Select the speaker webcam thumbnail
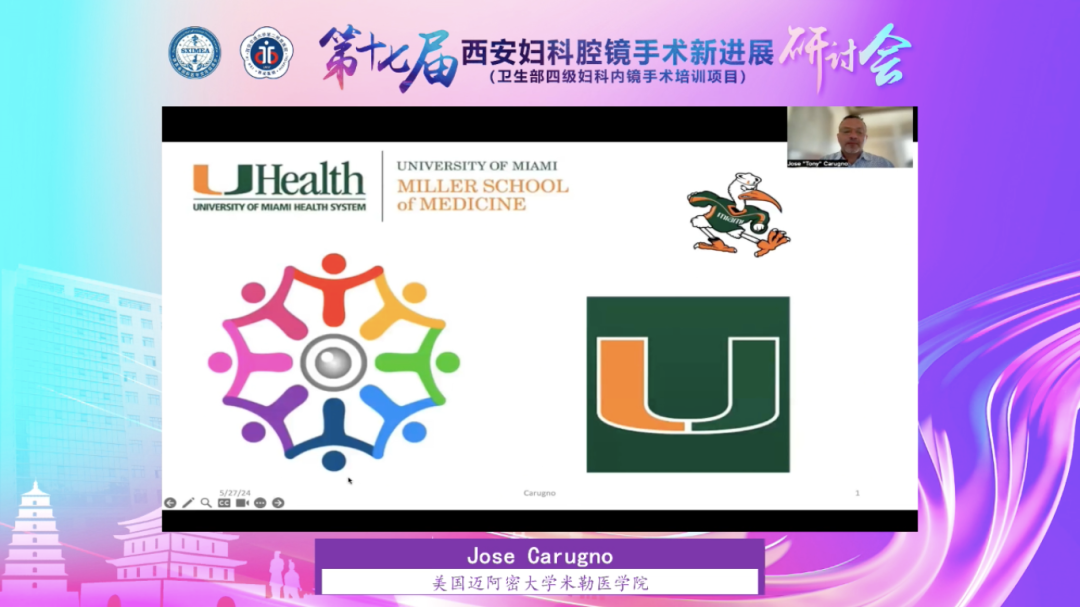The width and height of the screenshot is (1080, 607). pyautogui.click(x=850, y=137)
